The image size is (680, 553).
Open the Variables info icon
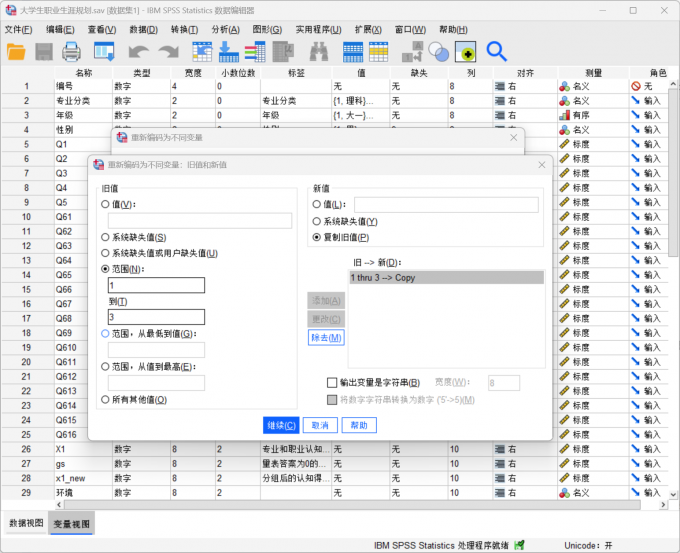[x=255, y=52]
